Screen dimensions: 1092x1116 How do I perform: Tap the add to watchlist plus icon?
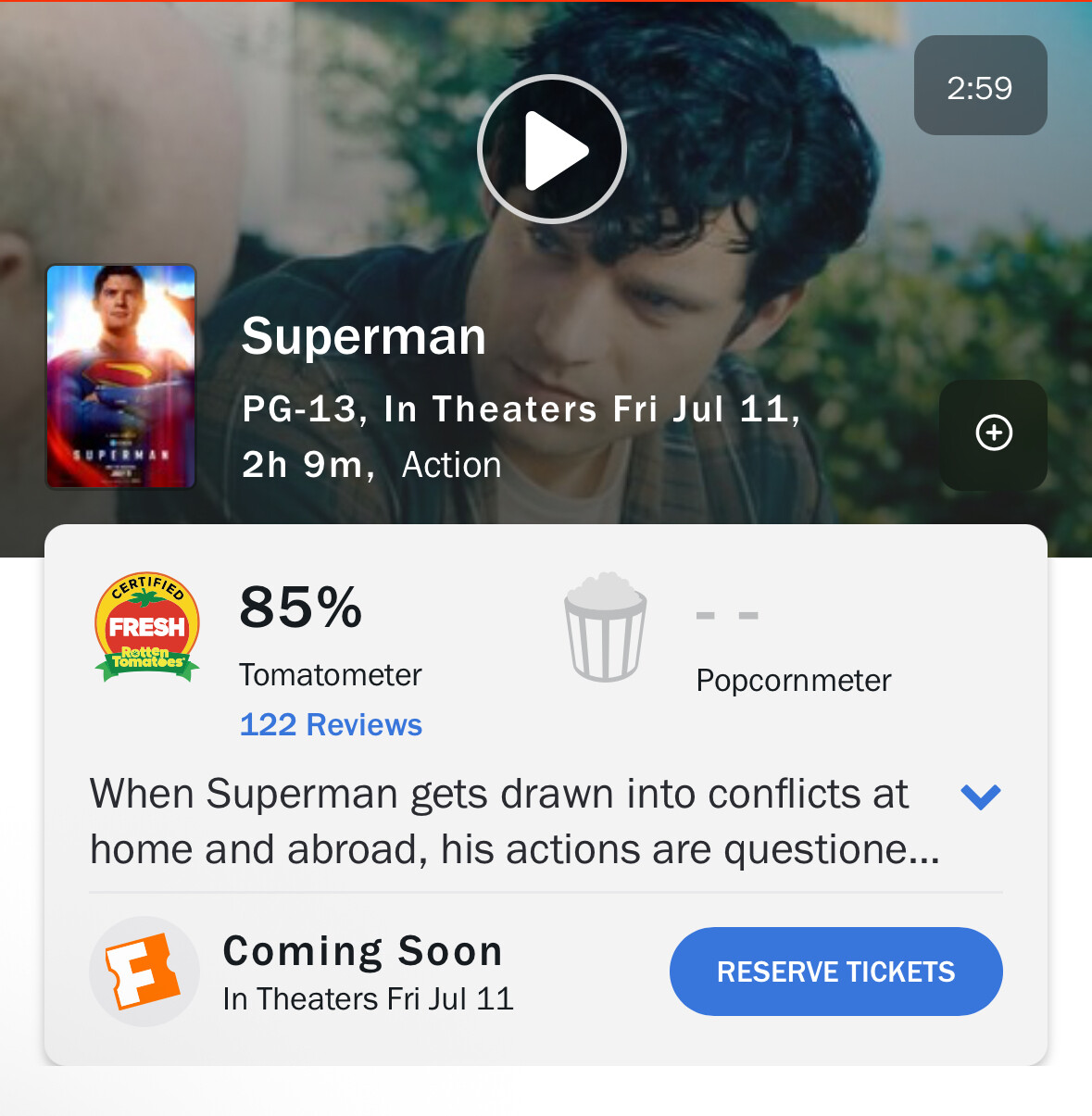pyautogui.click(x=994, y=433)
